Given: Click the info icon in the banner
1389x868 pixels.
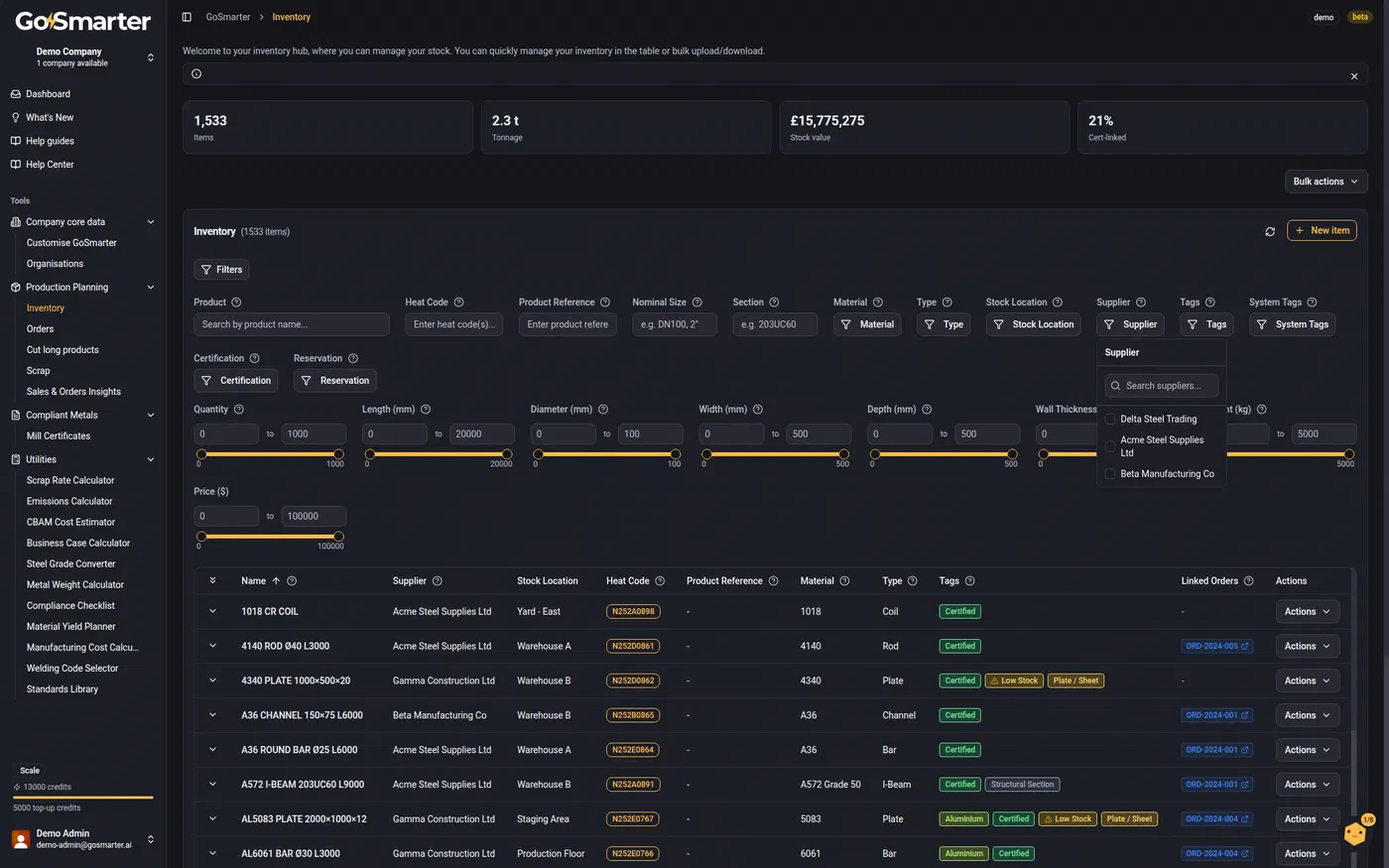Looking at the screenshot, I should tap(196, 74).
